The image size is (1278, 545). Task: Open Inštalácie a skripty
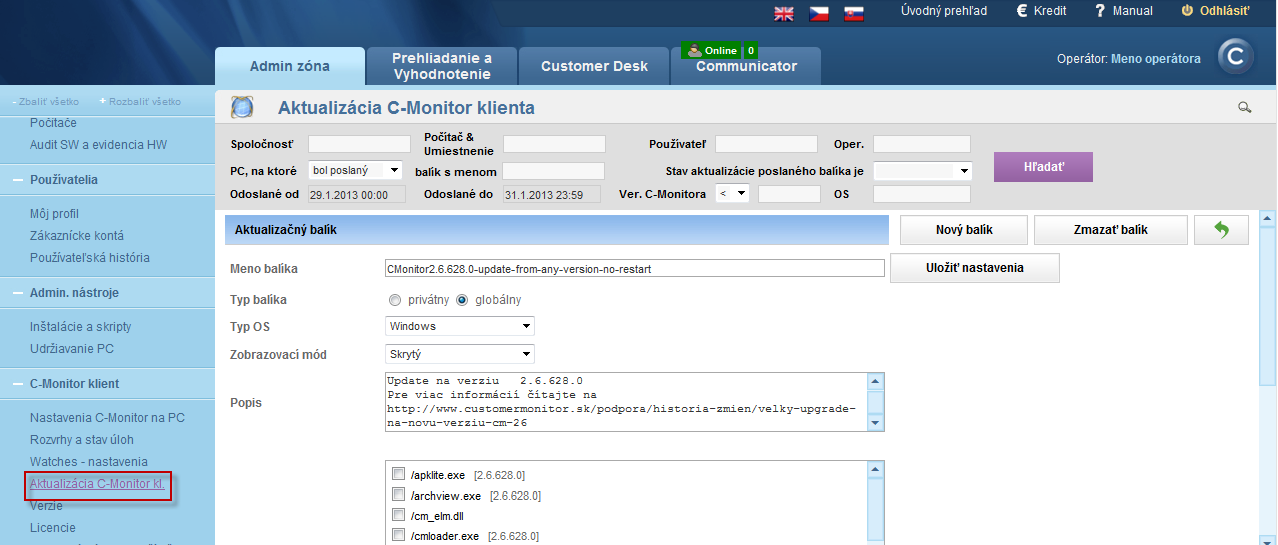[80, 327]
